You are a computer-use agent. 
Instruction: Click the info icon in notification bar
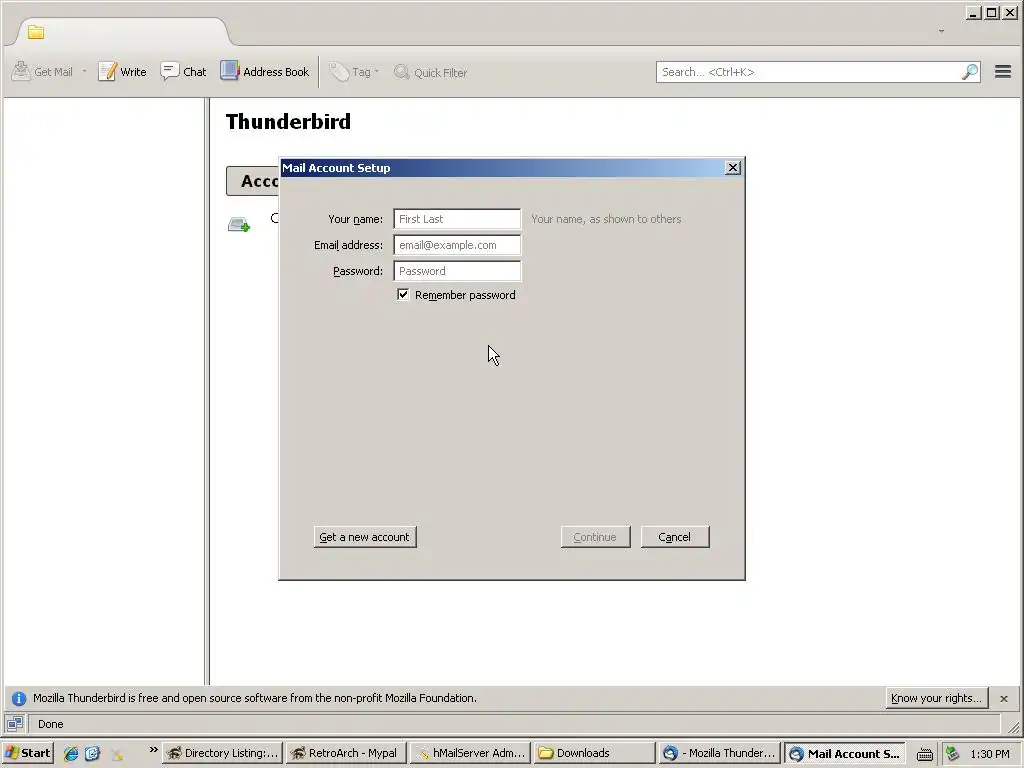tap(19, 698)
